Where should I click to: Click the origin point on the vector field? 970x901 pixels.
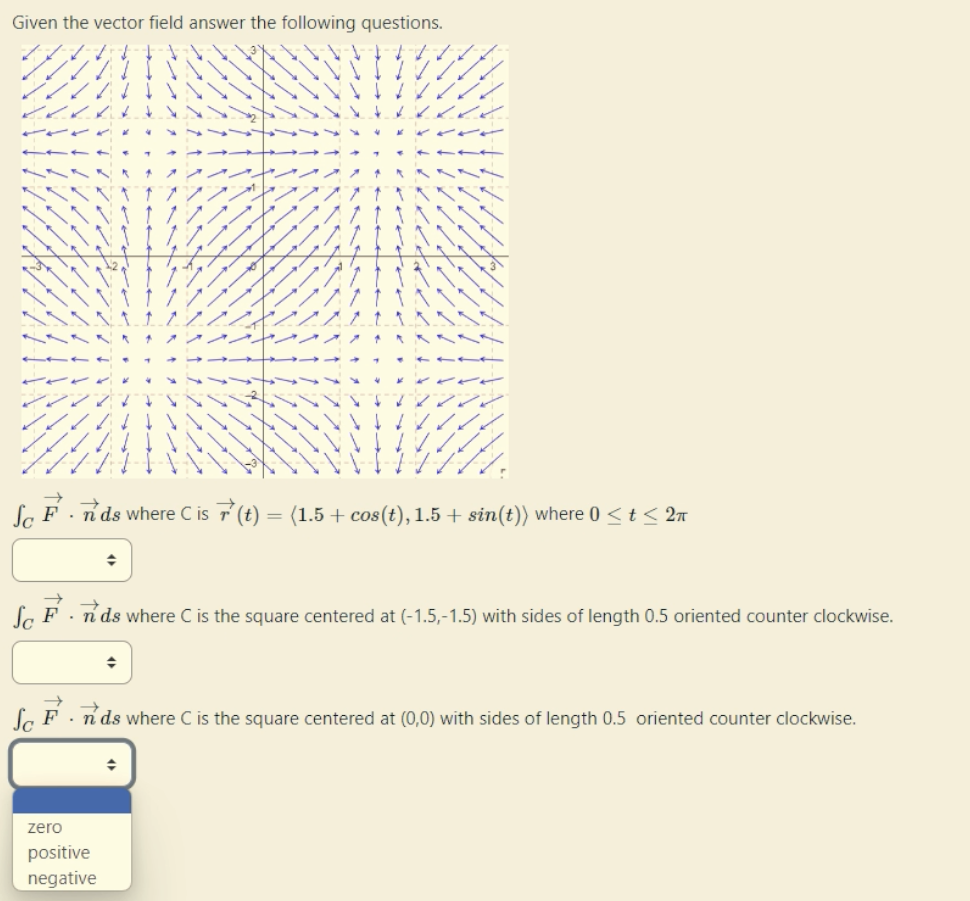point(263,258)
